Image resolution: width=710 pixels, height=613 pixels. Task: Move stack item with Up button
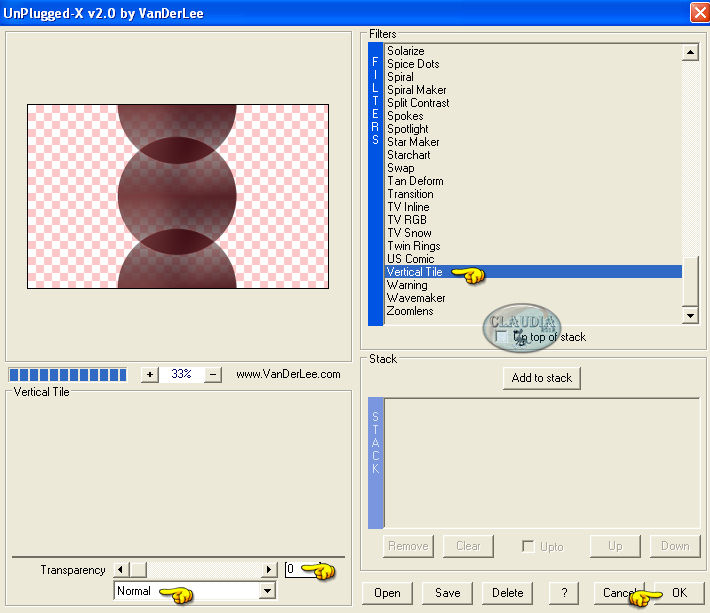(615, 546)
